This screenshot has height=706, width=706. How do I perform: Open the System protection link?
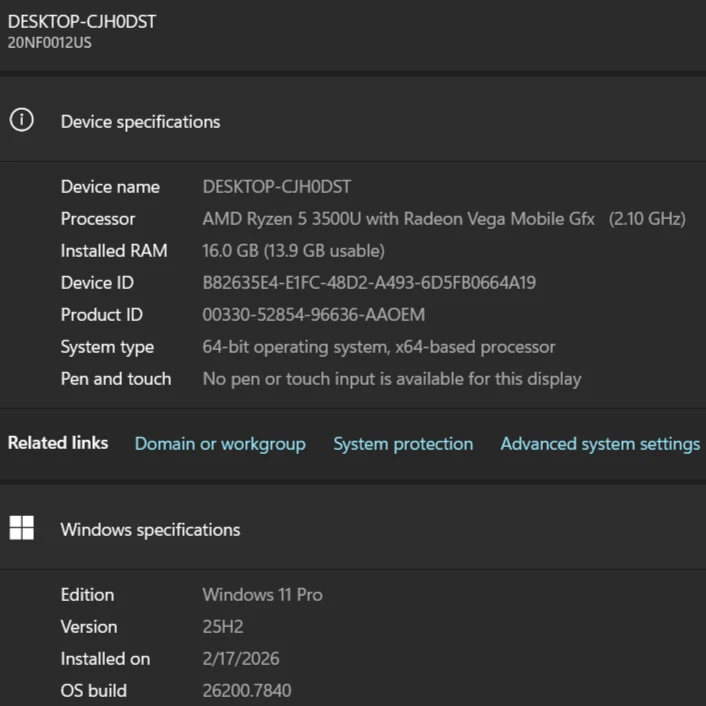coord(403,444)
